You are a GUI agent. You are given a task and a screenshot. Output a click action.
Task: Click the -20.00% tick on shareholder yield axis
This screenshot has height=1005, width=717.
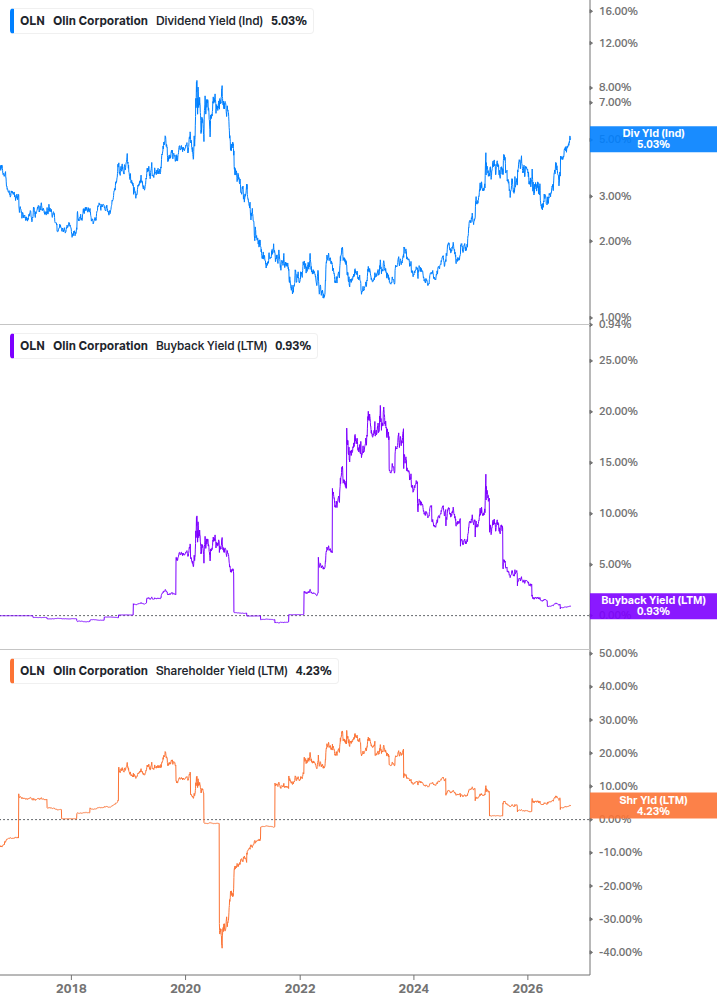[x=620, y=886]
